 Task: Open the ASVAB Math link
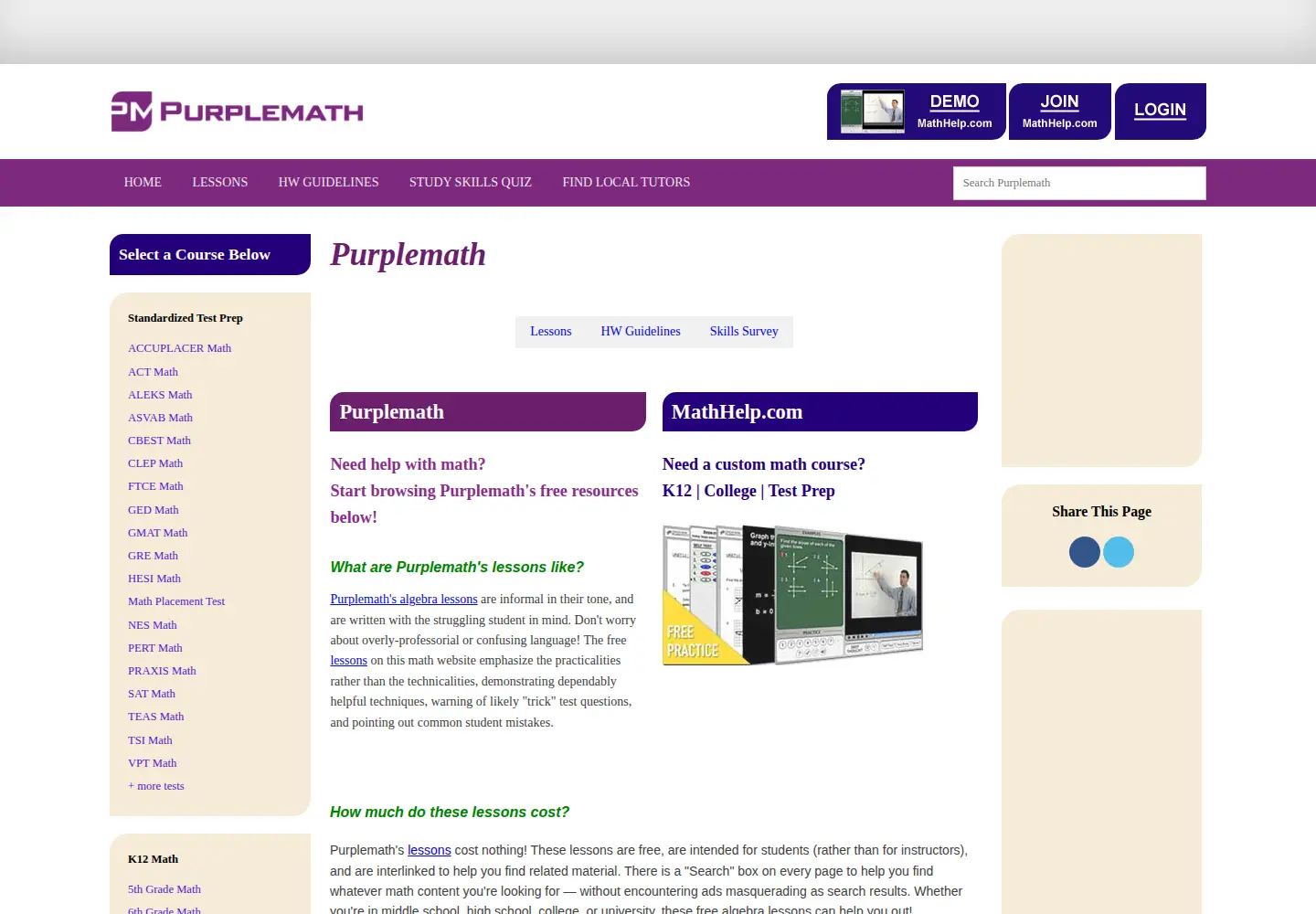160,418
